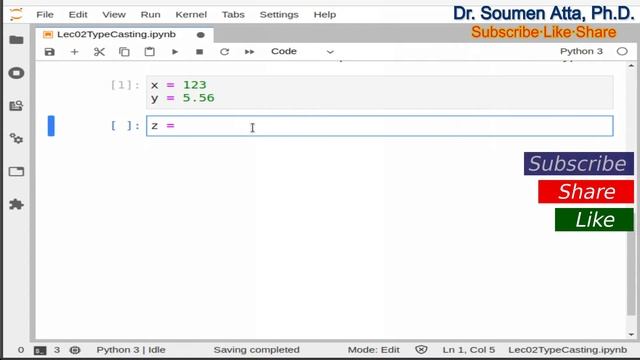Image resolution: width=640 pixels, height=360 pixels.
Task: Click the terminal count icon in status bar
Action: click(x=40, y=350)
